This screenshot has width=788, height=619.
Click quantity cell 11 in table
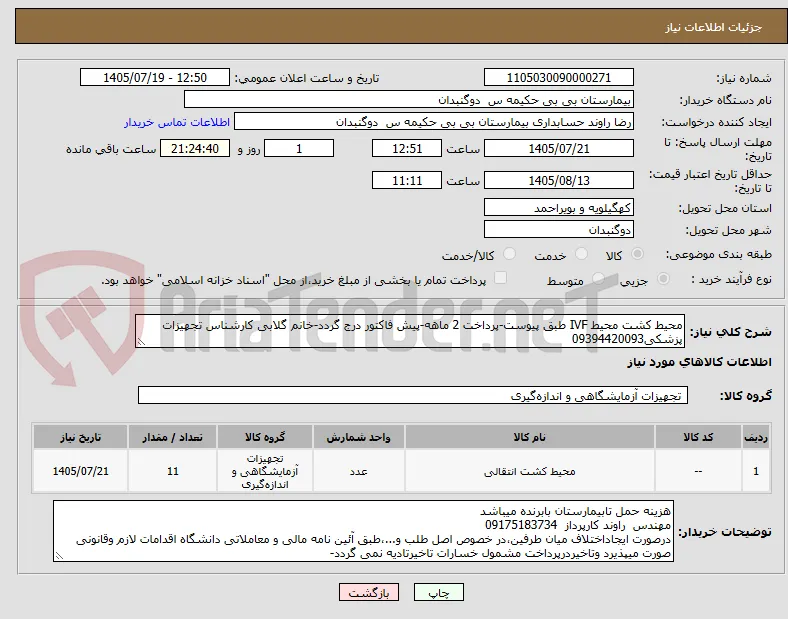tap(172, 471)
